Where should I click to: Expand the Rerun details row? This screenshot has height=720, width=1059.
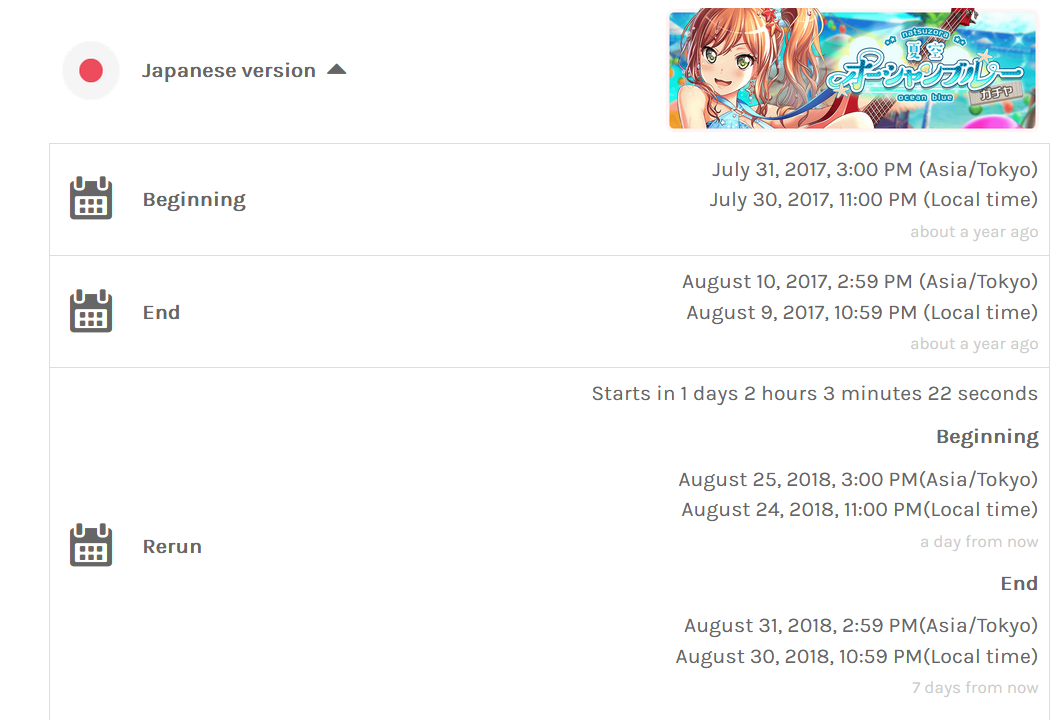[172, 546]
